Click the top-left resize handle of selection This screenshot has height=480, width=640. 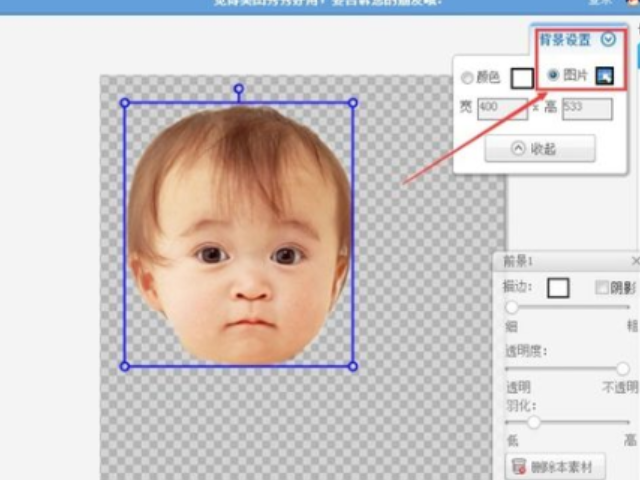(x=125, y=102)
